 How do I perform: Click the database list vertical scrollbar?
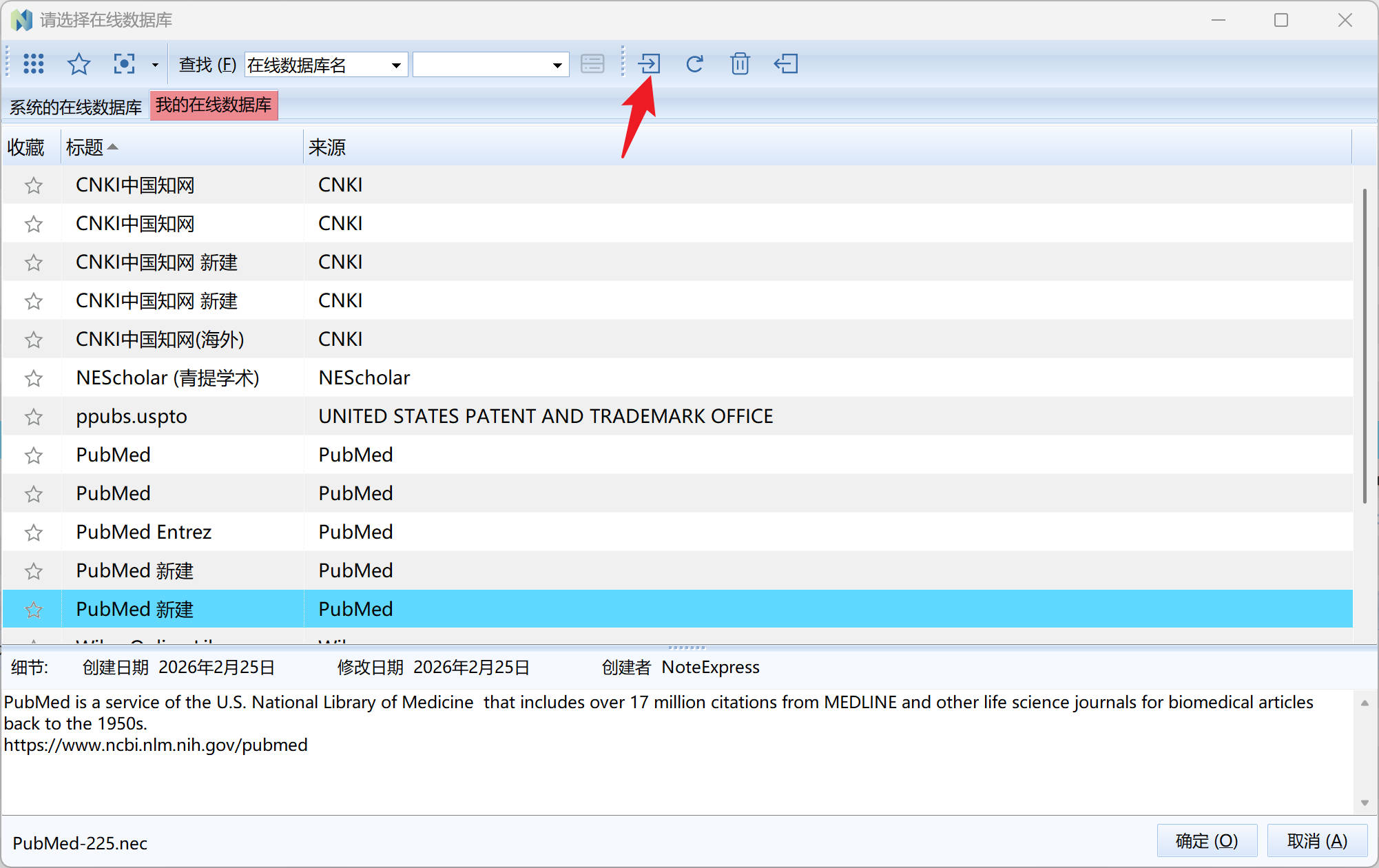pyautogui.click(x=1364, y=344)
